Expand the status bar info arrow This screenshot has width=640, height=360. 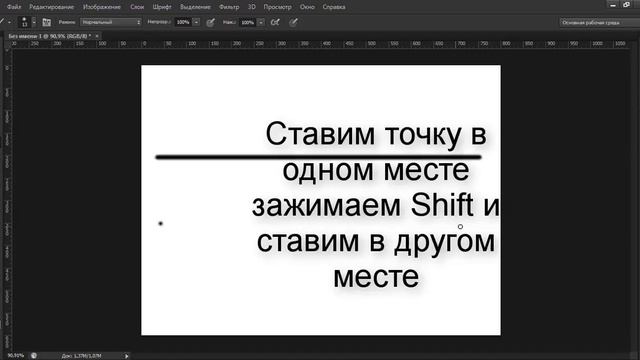(x=127, y=356)
